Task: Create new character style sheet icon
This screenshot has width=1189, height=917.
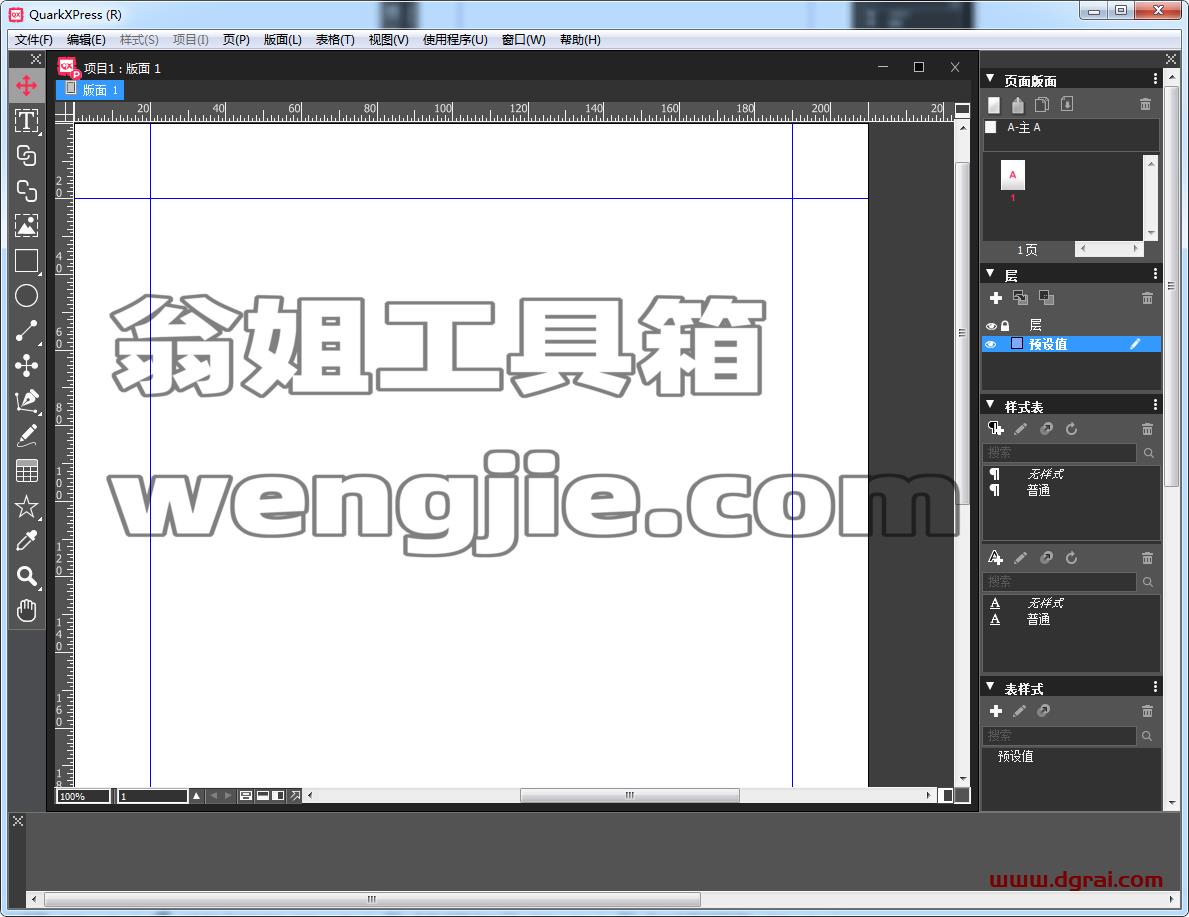Action: [996, 558]
